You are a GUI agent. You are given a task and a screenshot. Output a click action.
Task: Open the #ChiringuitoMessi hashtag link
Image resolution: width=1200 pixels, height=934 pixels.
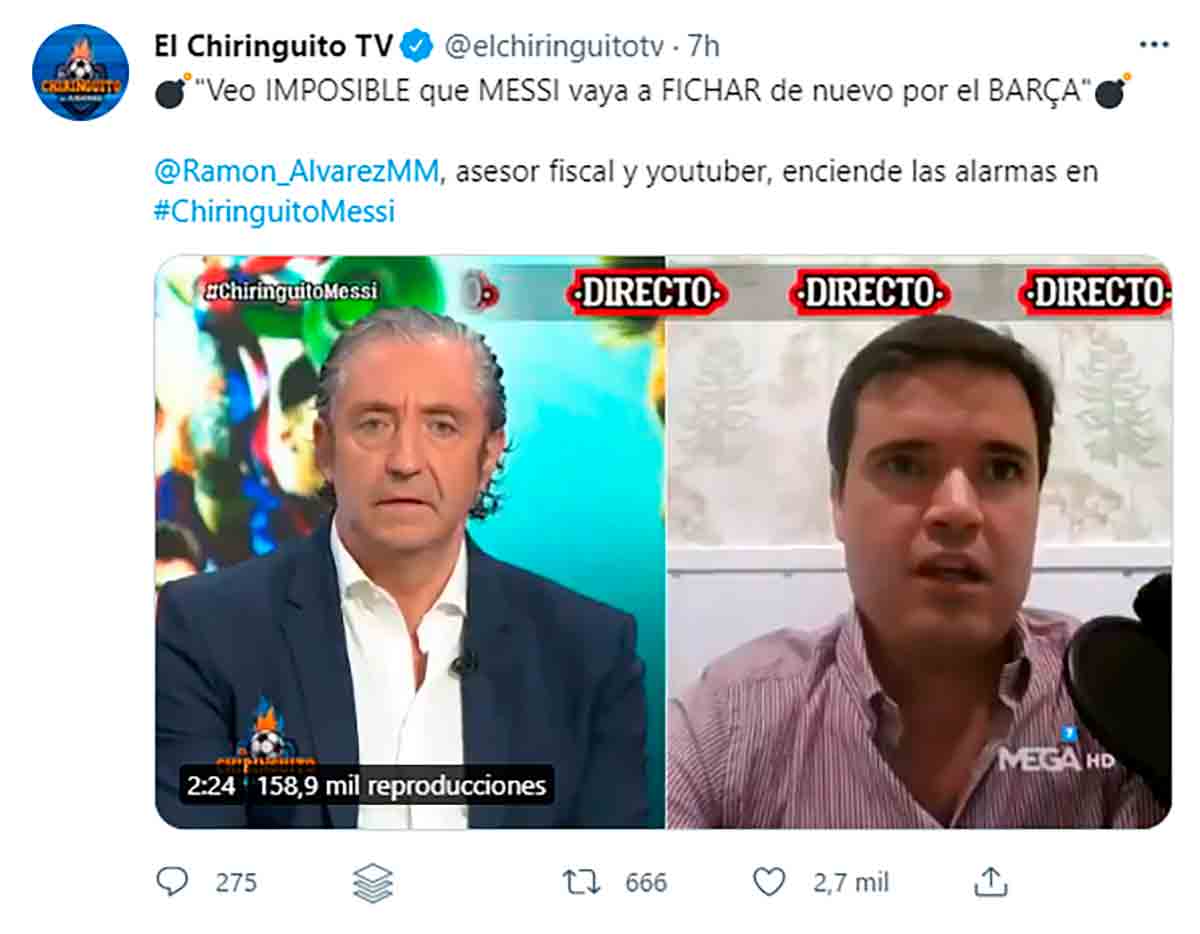pyautogui.click(x=275, y=212)
